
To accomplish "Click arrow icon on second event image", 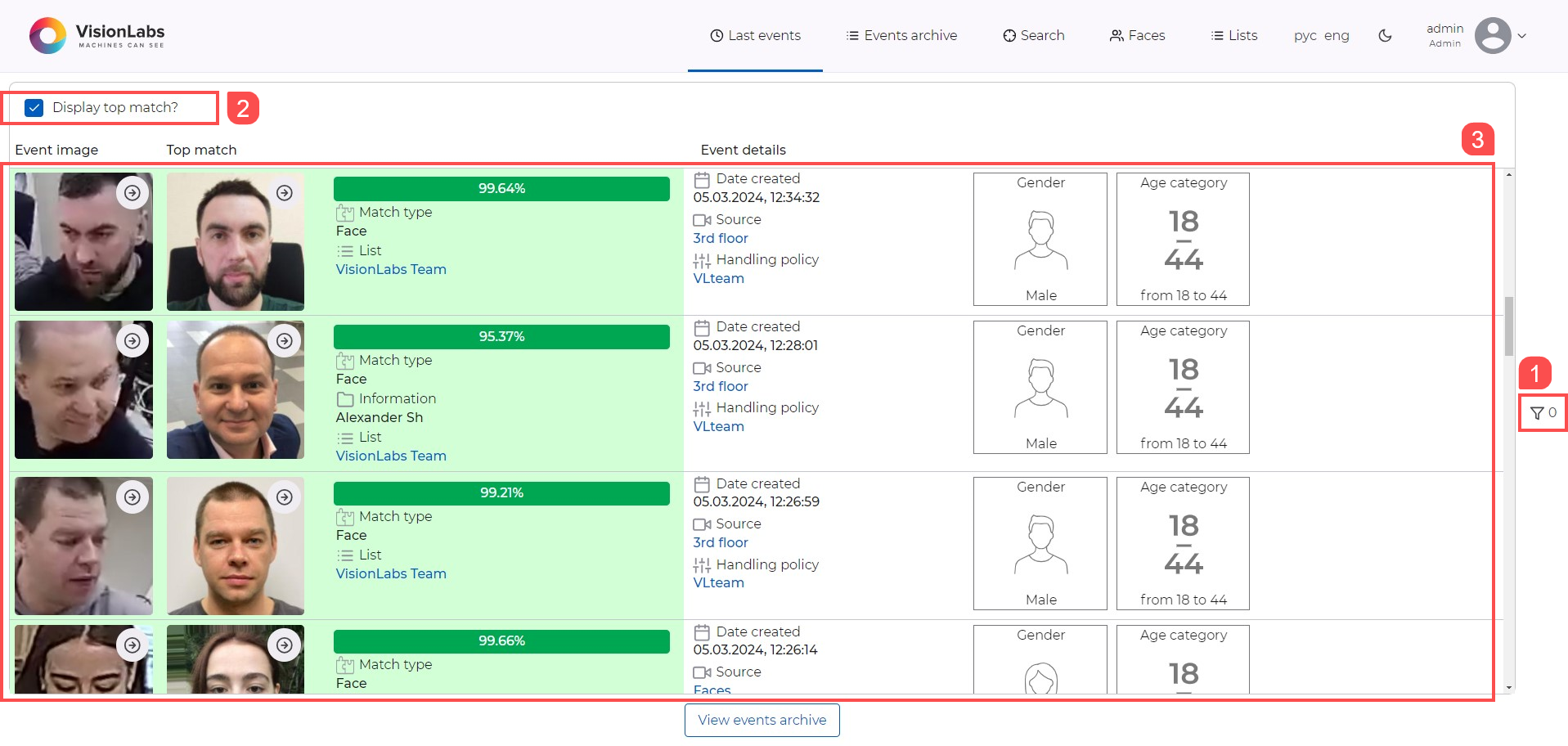I will click(133, 341).
